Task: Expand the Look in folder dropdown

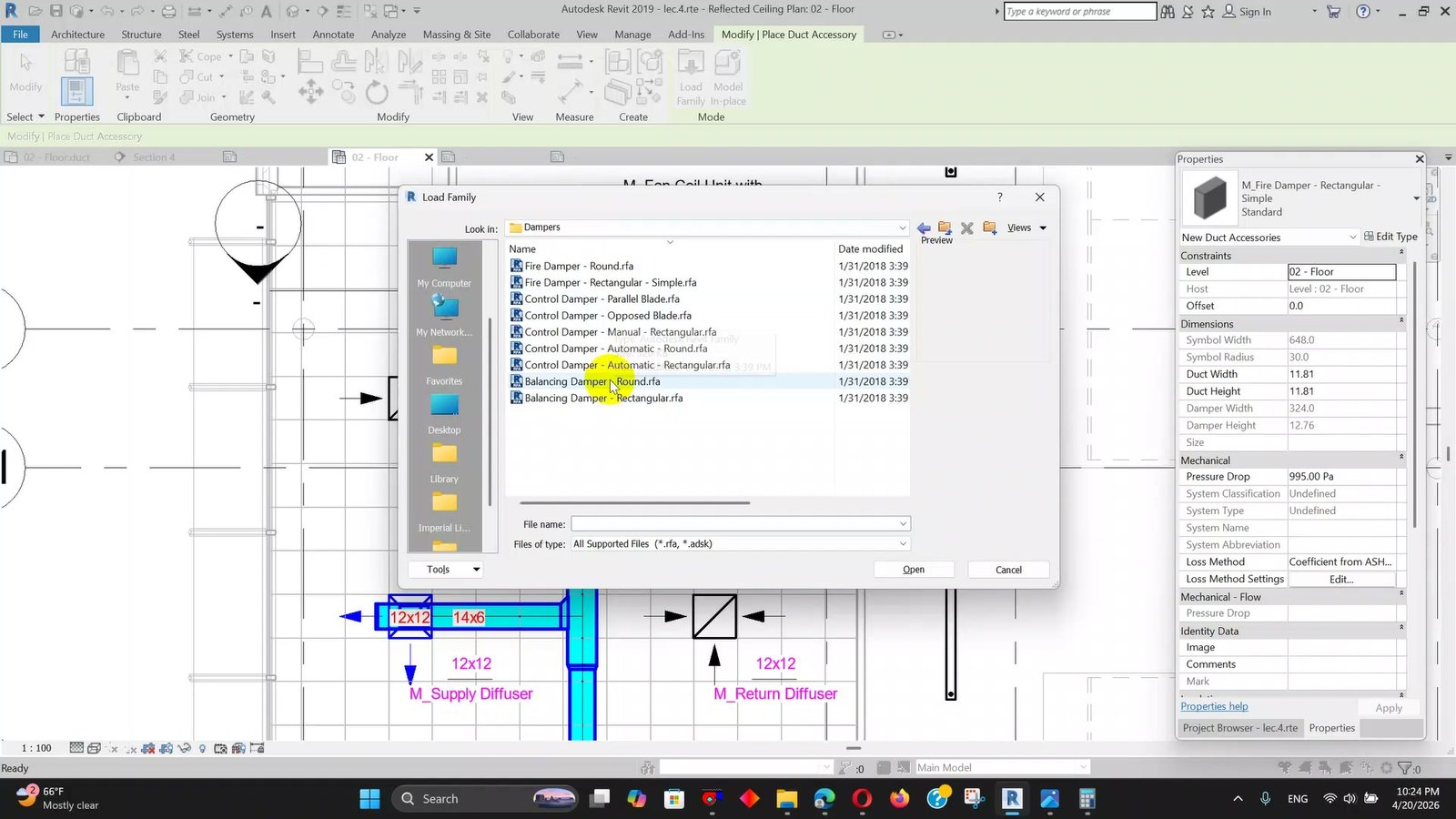Action: (x=902, y=227)
